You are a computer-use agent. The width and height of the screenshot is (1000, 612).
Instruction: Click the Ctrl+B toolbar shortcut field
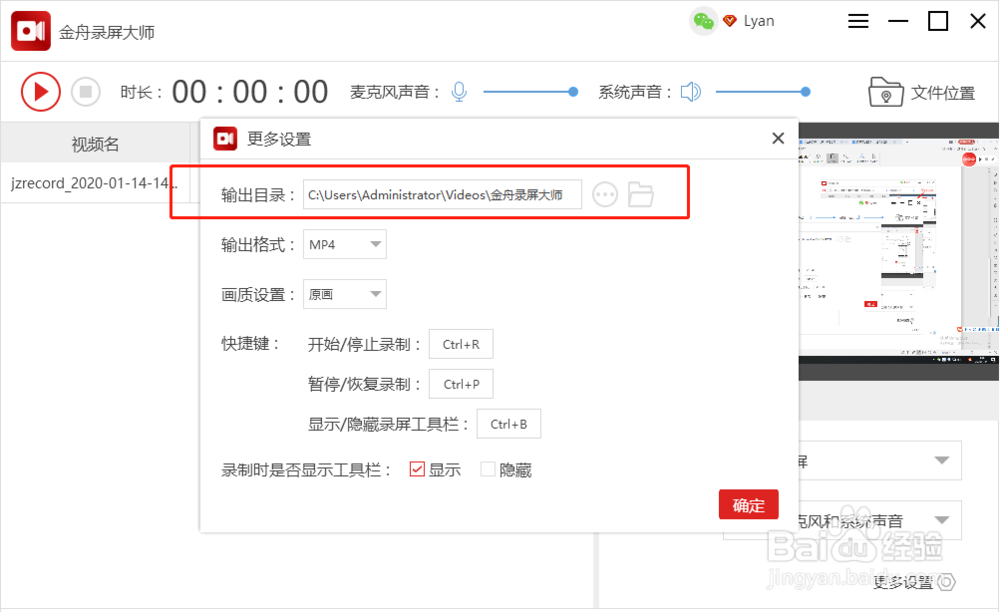pyautogui.click(x=509, y=424)
